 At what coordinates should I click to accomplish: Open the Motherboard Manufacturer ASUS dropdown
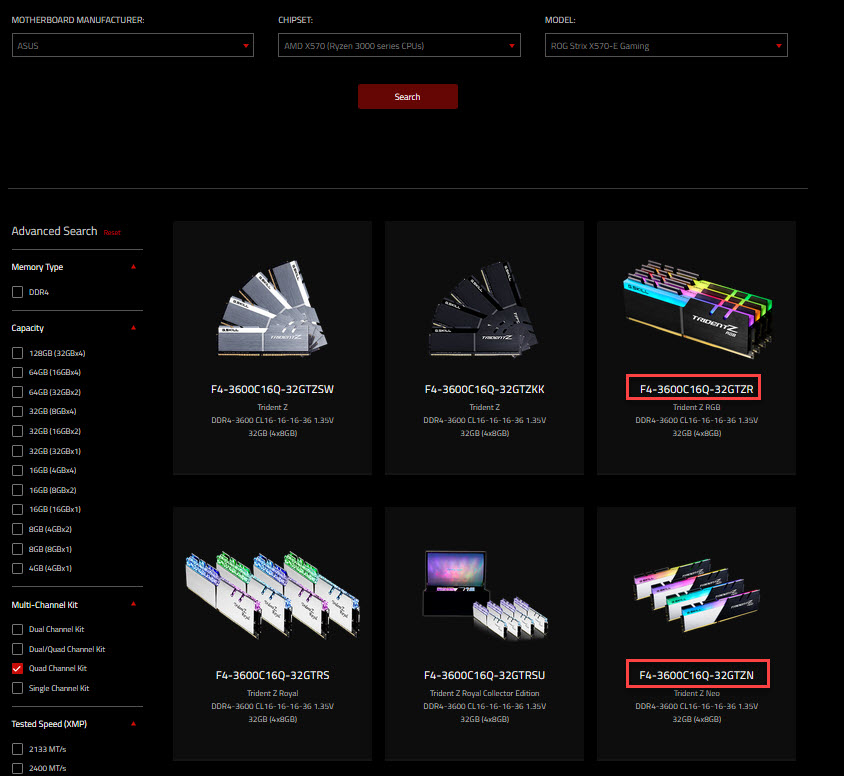(x=132, y=45)
